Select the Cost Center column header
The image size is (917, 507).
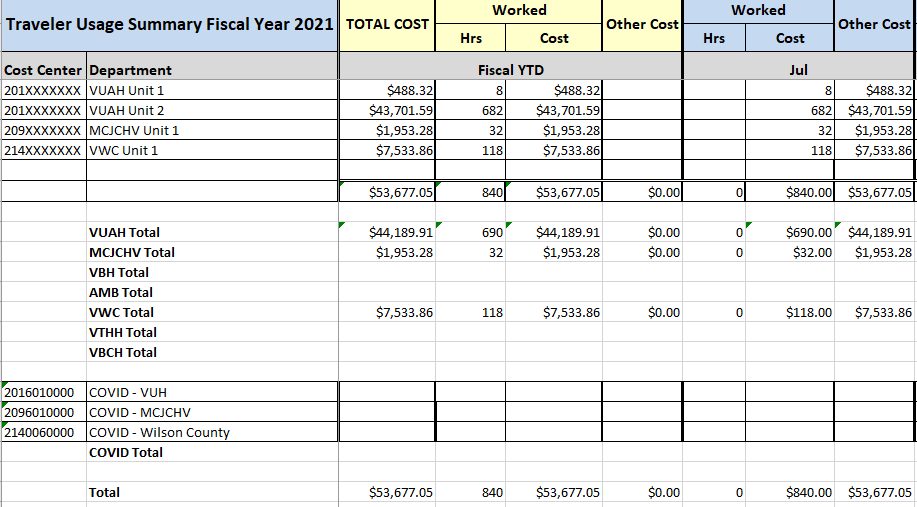pyautogui.click(x=44, y=70)
